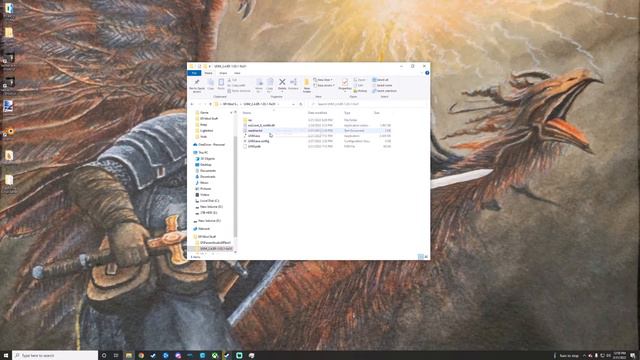
Task: Click the Delete X icon
Action: [282, 82]
